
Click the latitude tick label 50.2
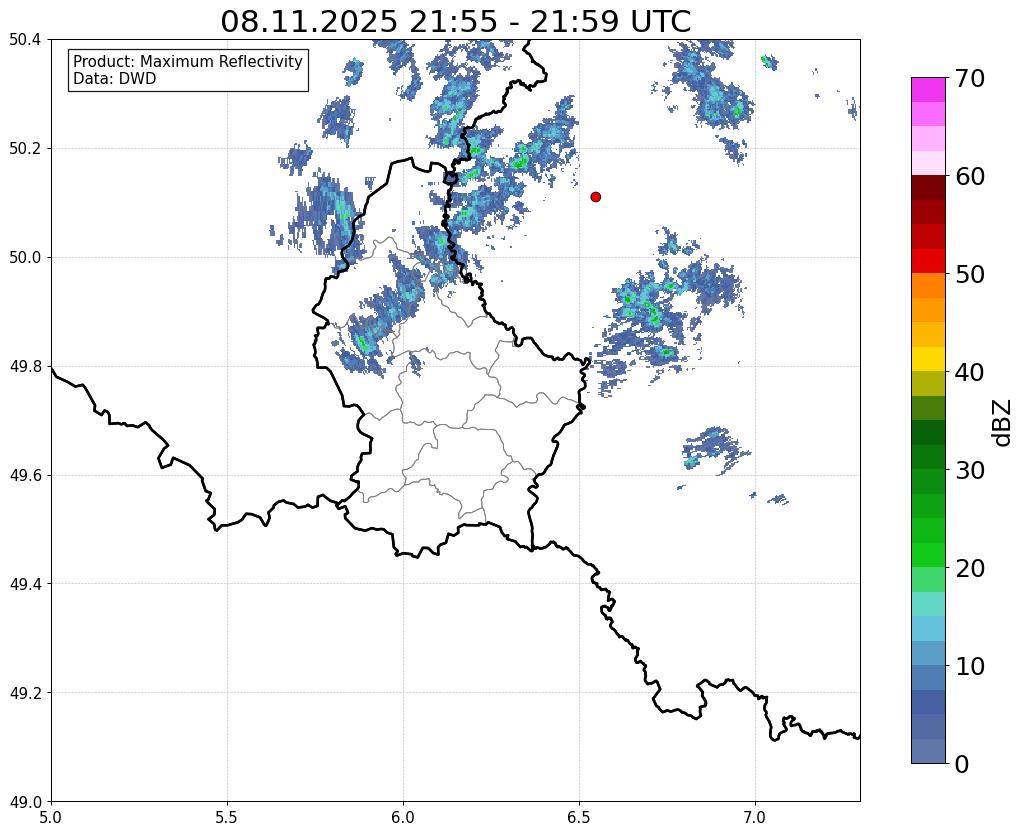point(25,149)
